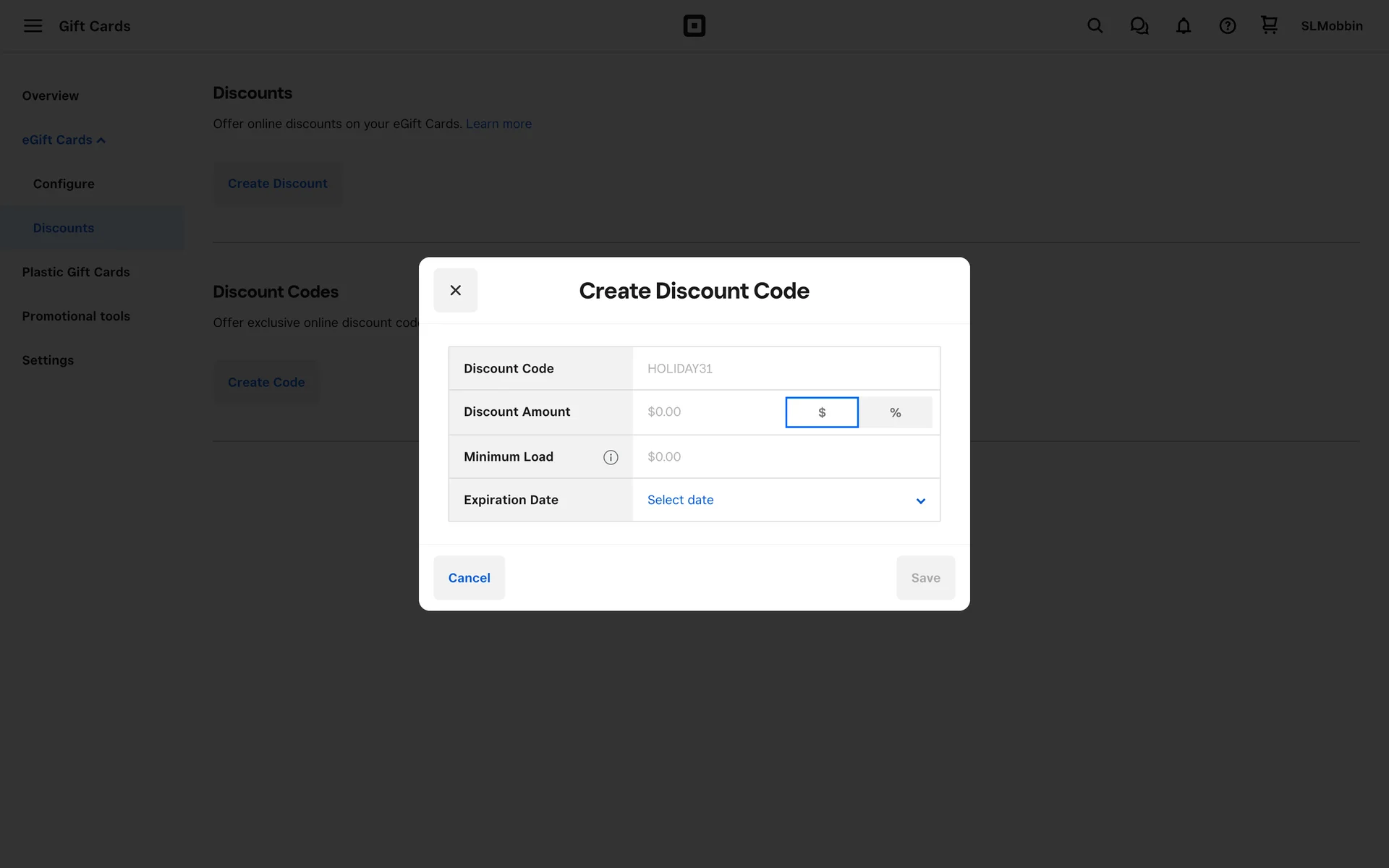Open the Promotional tools section

tap(76, 316)
